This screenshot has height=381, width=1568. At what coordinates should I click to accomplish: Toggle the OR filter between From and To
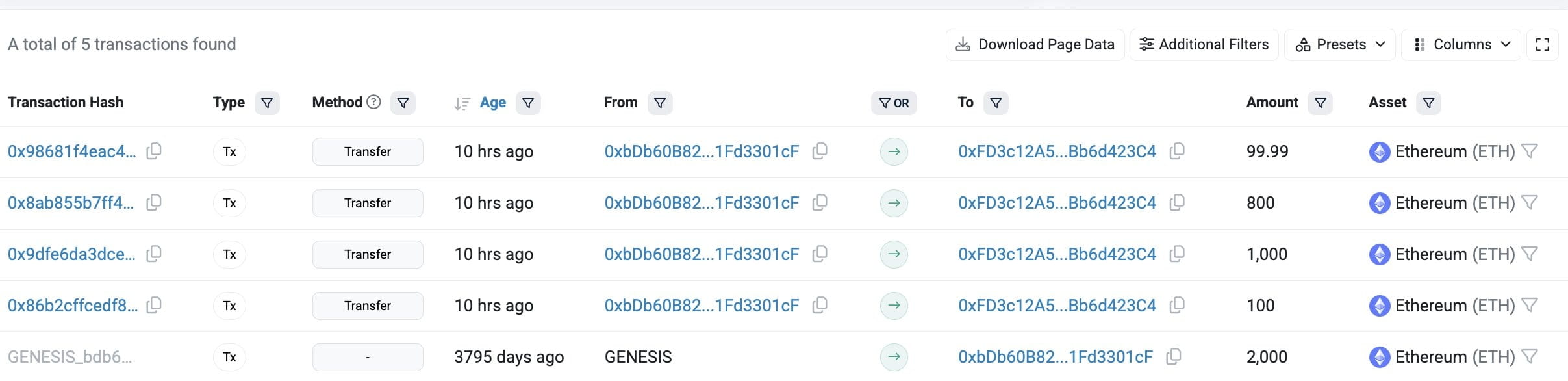coord(894,103)
